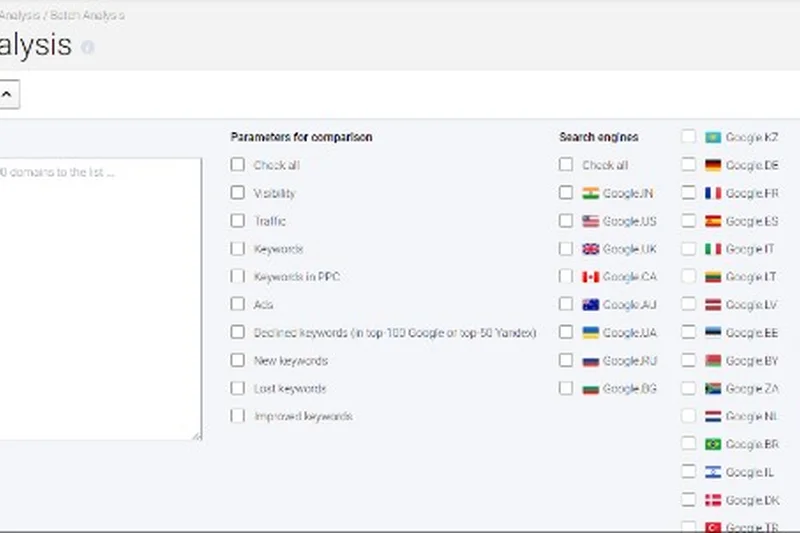Click the German flag icon for Google.DE

[713, 165]
